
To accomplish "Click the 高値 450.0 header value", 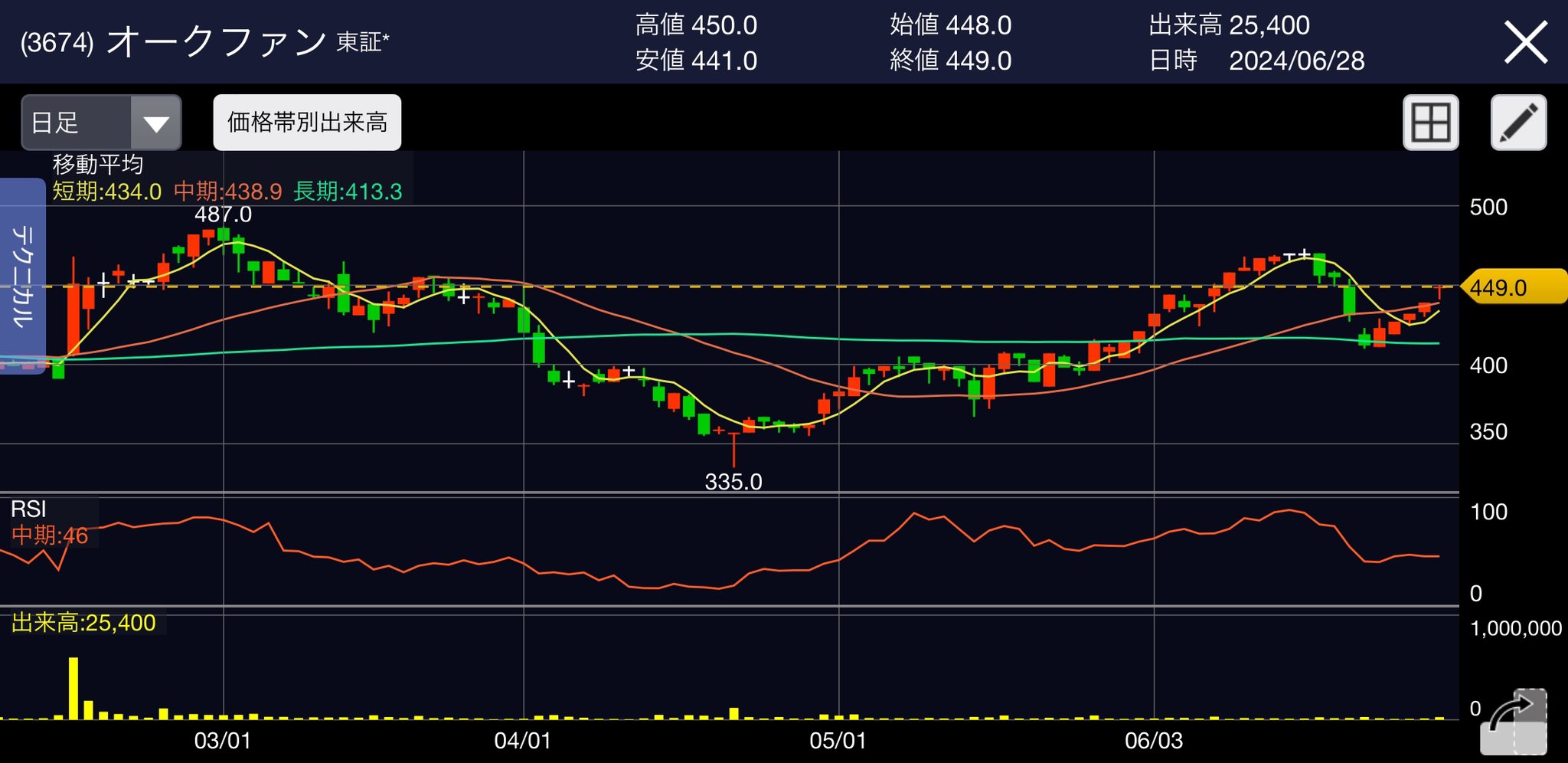I will pos(696,25).
